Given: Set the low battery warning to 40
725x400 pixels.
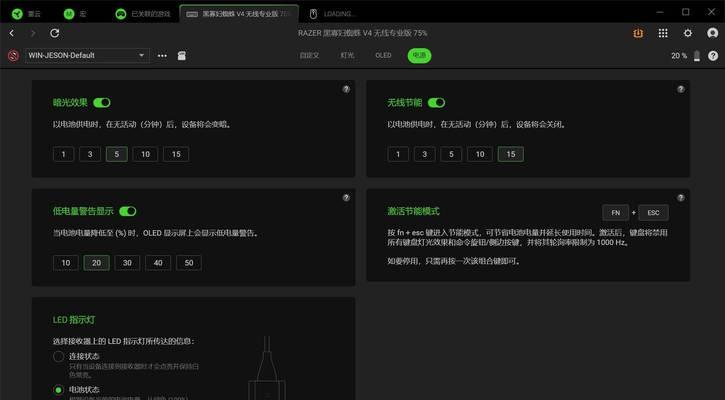Looking at the screenshot, I should point(158,263).
